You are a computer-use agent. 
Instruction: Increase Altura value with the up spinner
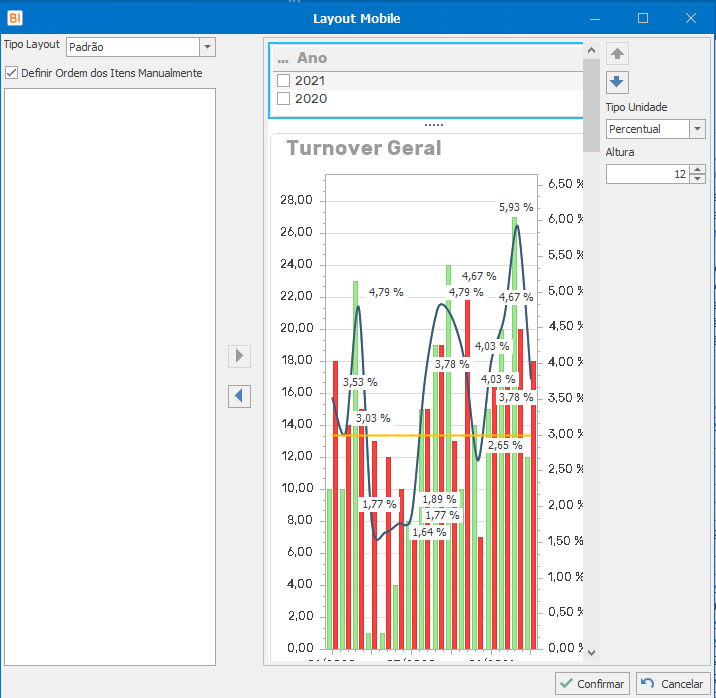[x=697, y=169]
